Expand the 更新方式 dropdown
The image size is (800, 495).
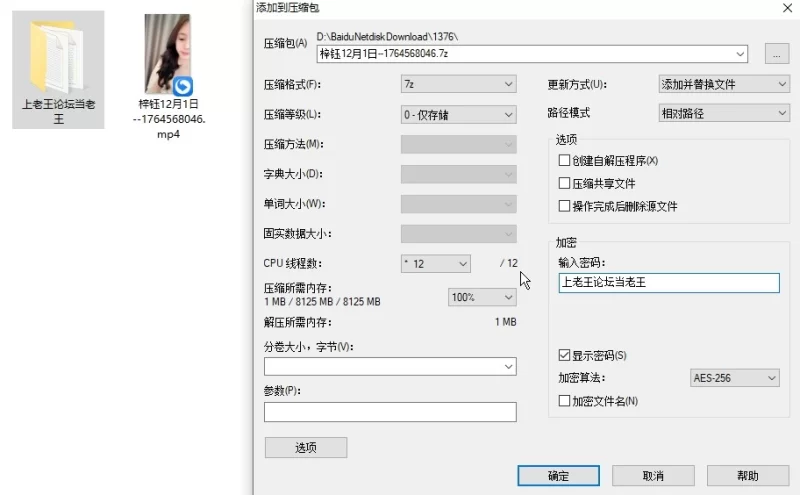click(723, 84)
